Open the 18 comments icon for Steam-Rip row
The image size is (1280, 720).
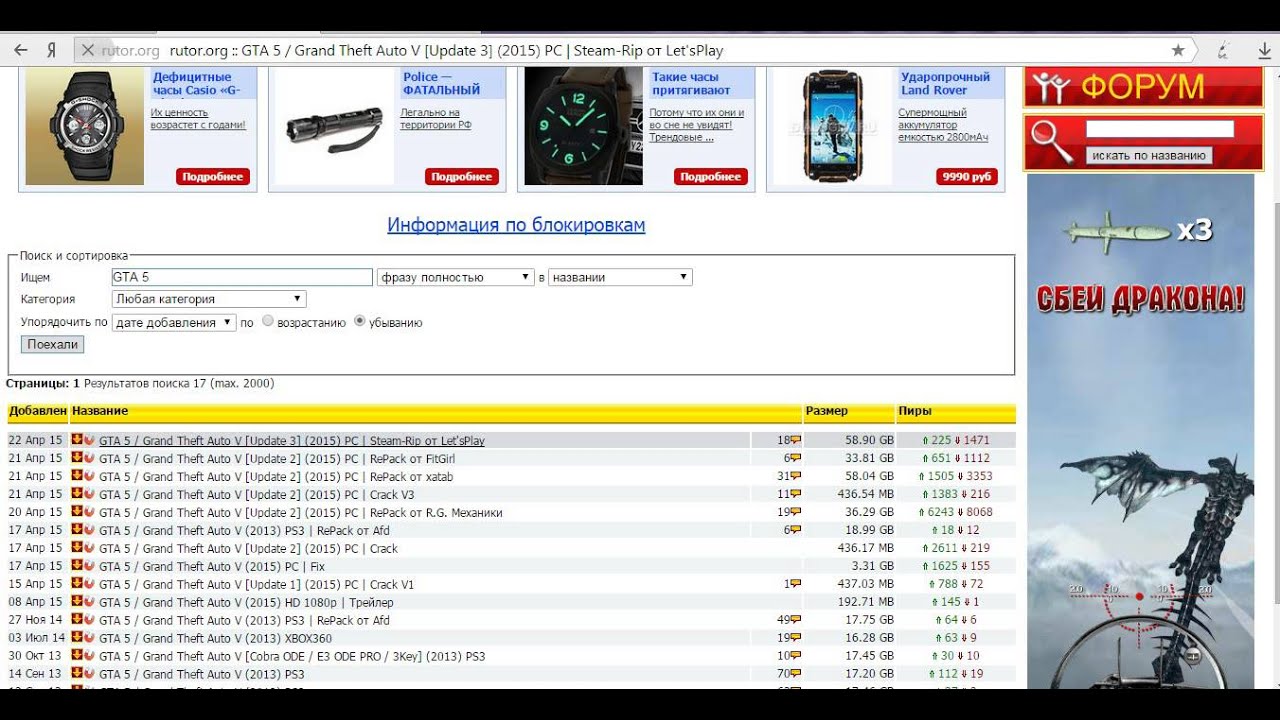click(x=795, y=441)
